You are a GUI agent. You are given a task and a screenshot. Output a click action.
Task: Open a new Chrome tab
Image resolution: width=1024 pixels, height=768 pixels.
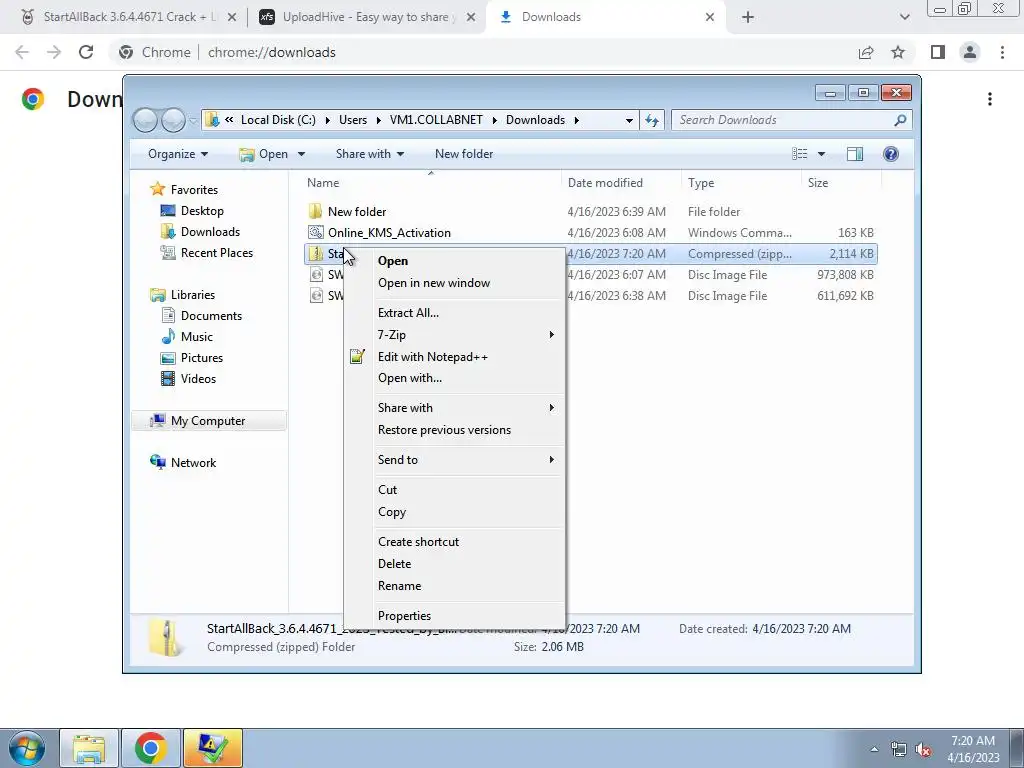[748, 18]
